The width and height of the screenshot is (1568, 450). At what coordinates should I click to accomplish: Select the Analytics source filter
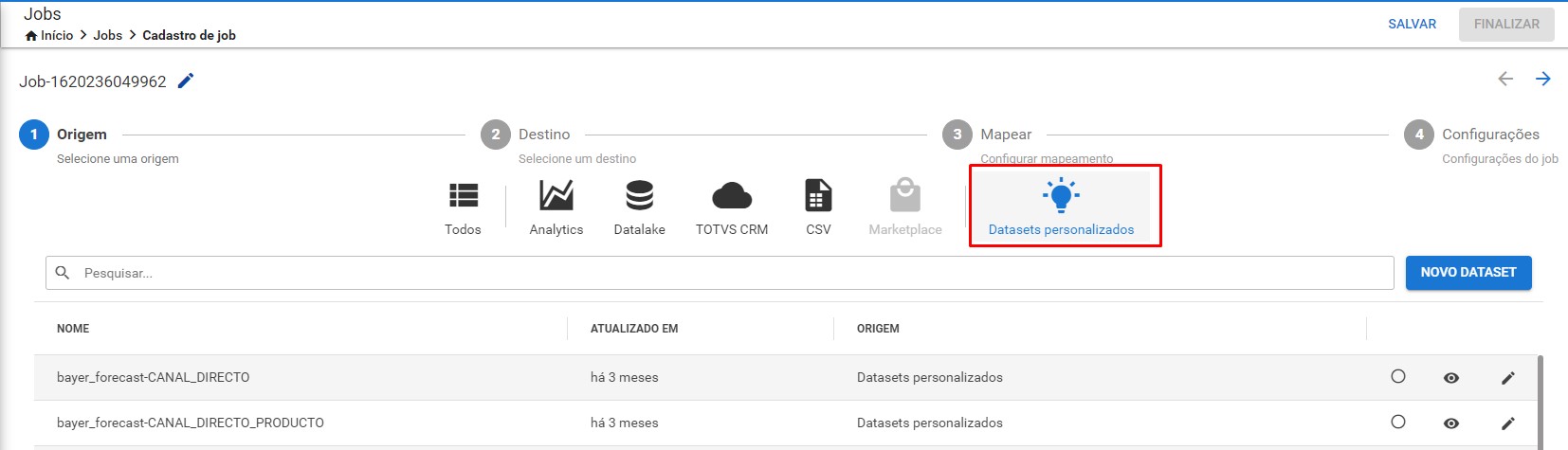pos(556,208)
